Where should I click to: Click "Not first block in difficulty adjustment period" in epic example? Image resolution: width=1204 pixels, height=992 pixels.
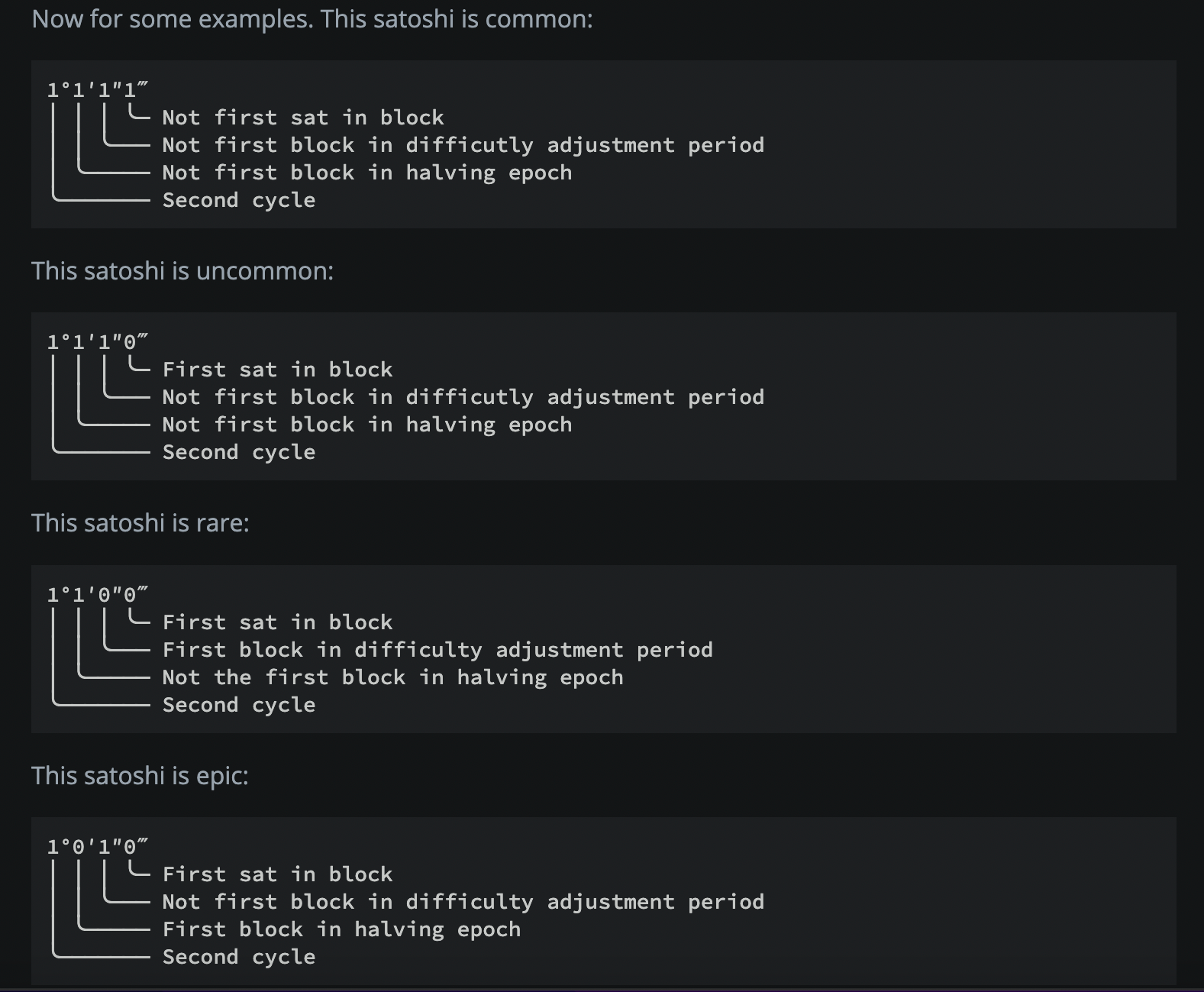(463, 902)
